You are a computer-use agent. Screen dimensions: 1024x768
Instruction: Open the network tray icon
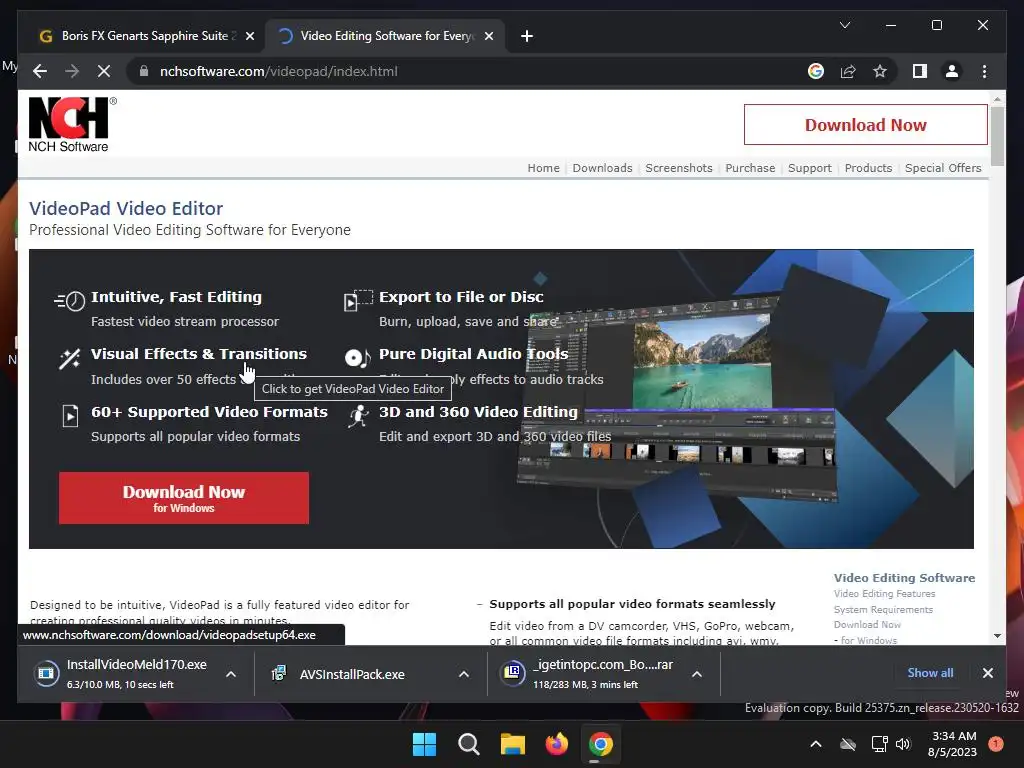[879, 744]
